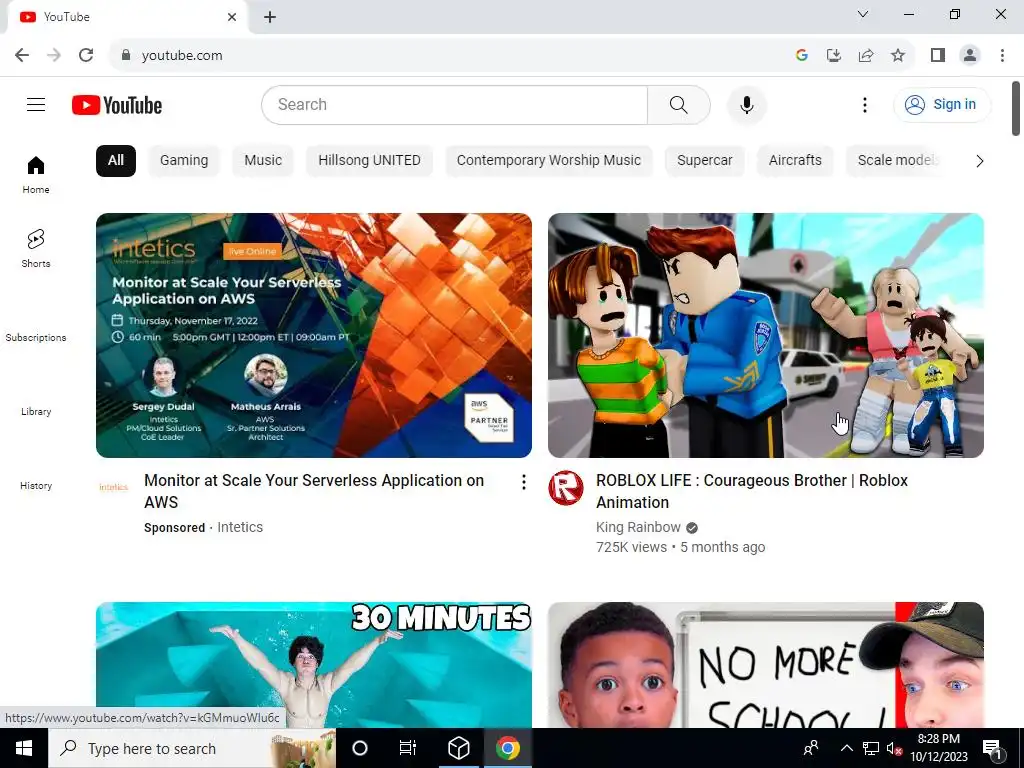Open the clock showing 8:28 PM
Viewport: 1024px width, 768px height.
click(x=938, y=748)
